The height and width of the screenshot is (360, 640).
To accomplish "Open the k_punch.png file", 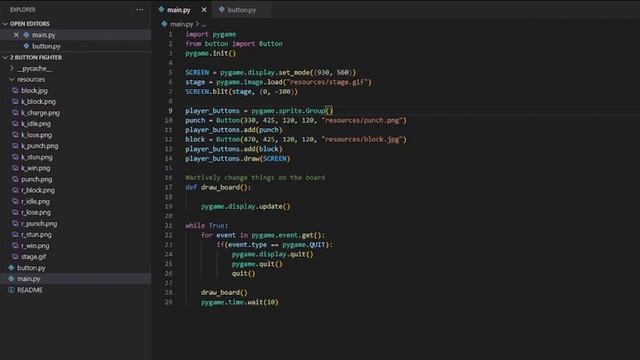I will pos(40,146).
